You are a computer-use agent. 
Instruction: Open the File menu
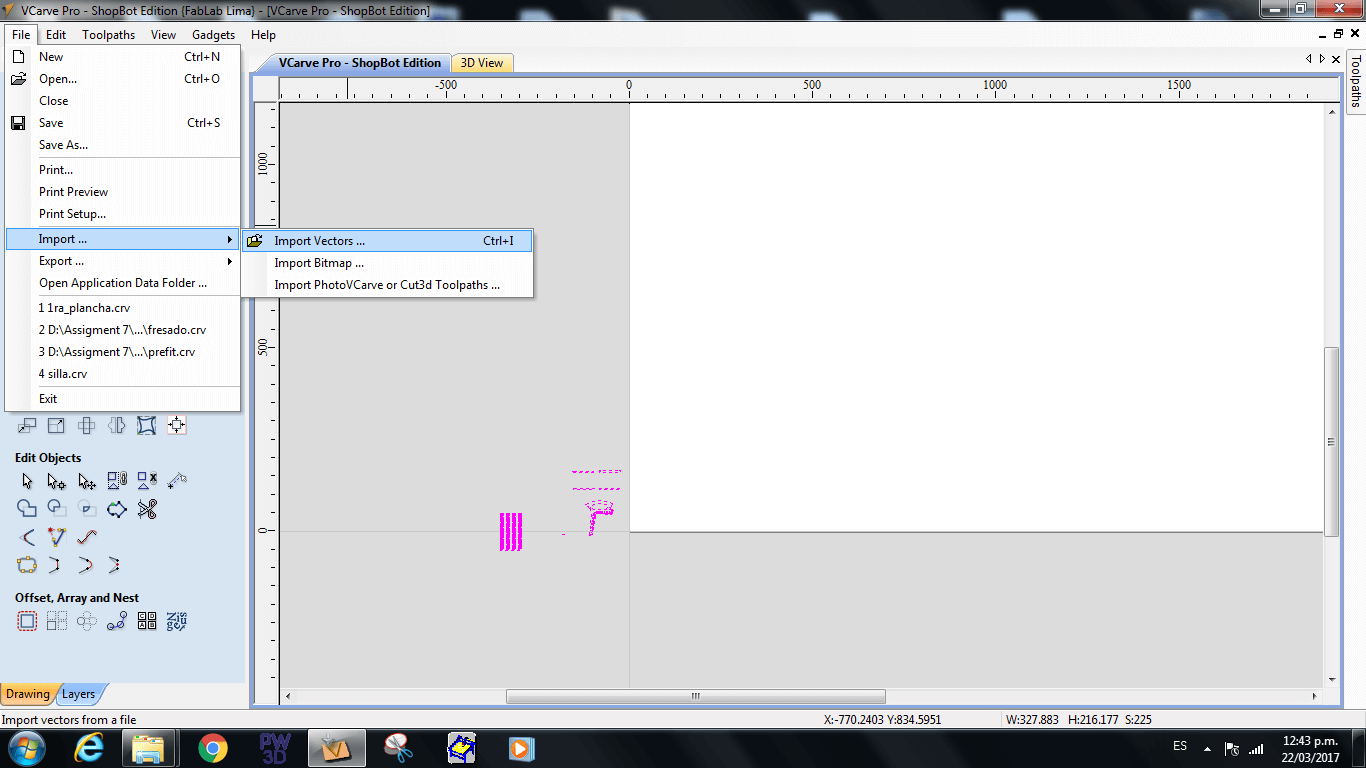[x=21, y=35]
